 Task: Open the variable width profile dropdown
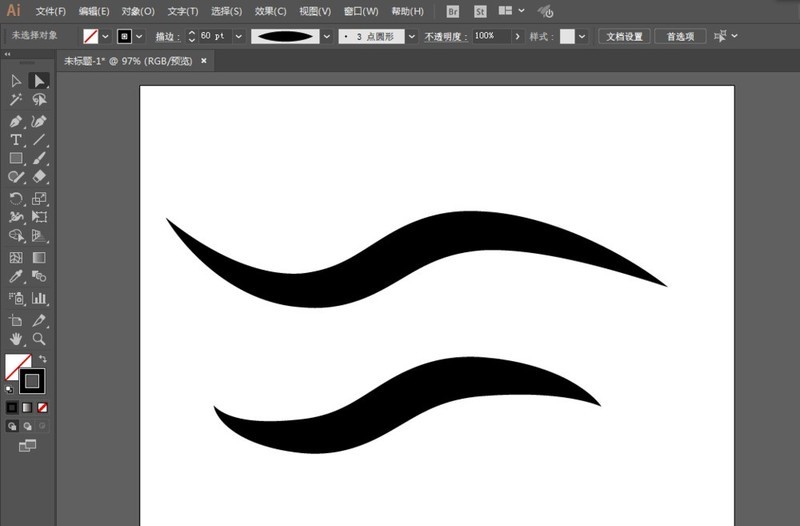327,36
